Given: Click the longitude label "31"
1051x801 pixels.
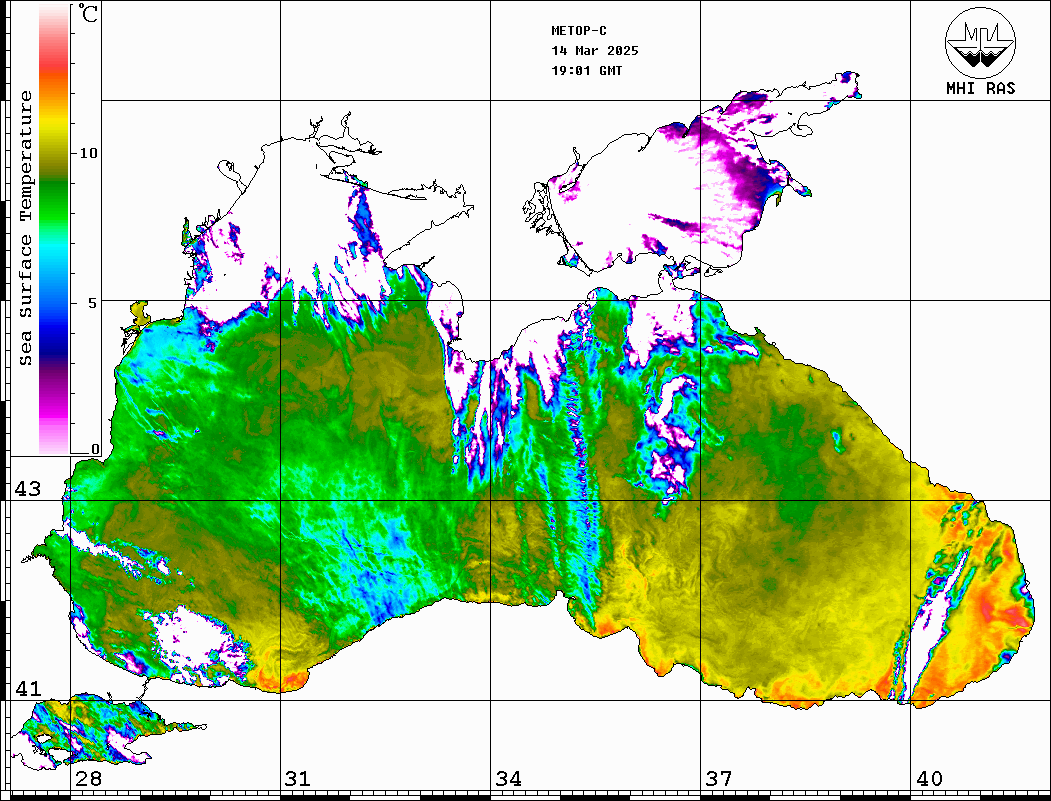Looking at the screenshot, I should pos(298,779).
